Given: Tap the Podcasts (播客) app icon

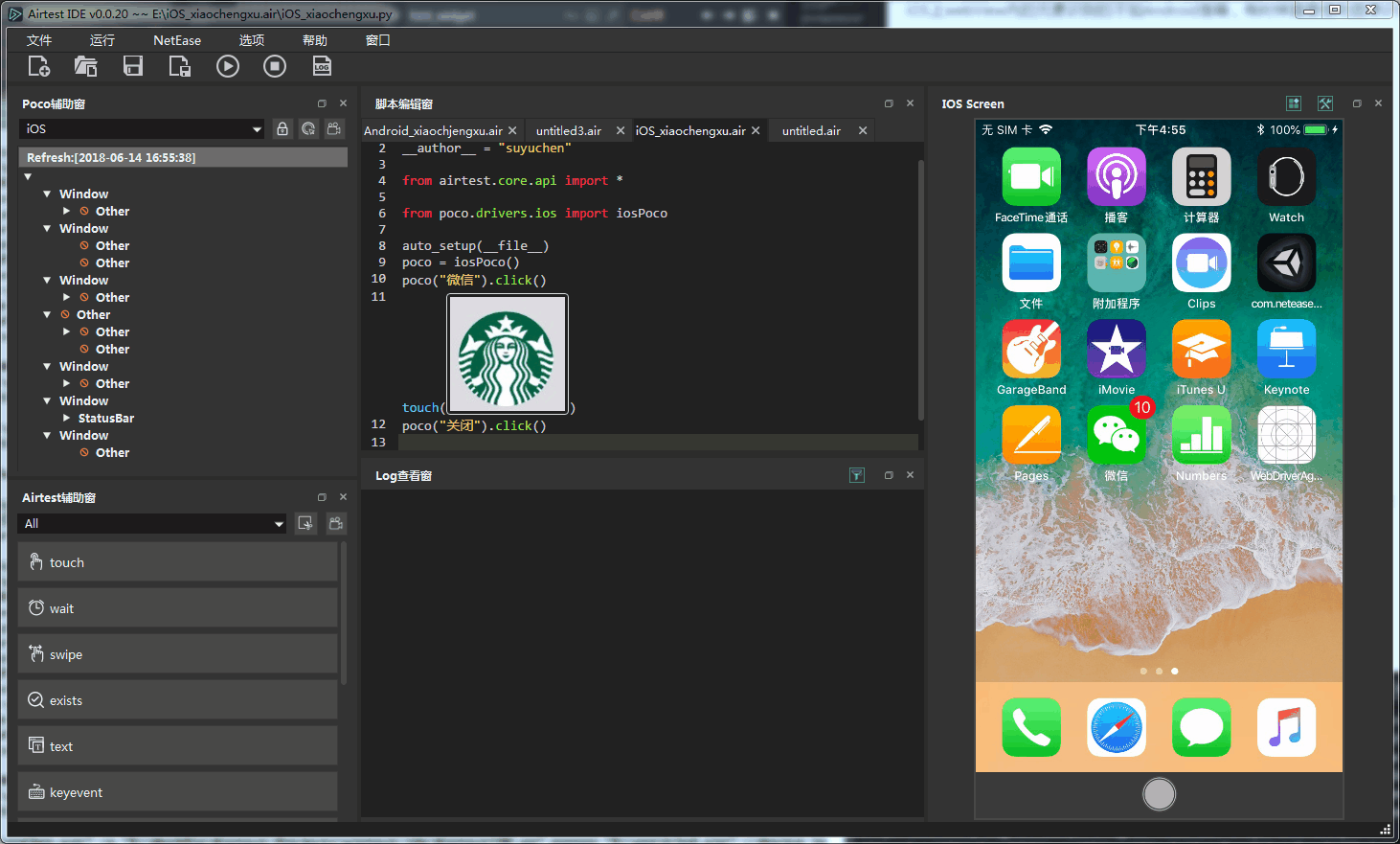Looking at the screenshot, I should [1117, 177].
